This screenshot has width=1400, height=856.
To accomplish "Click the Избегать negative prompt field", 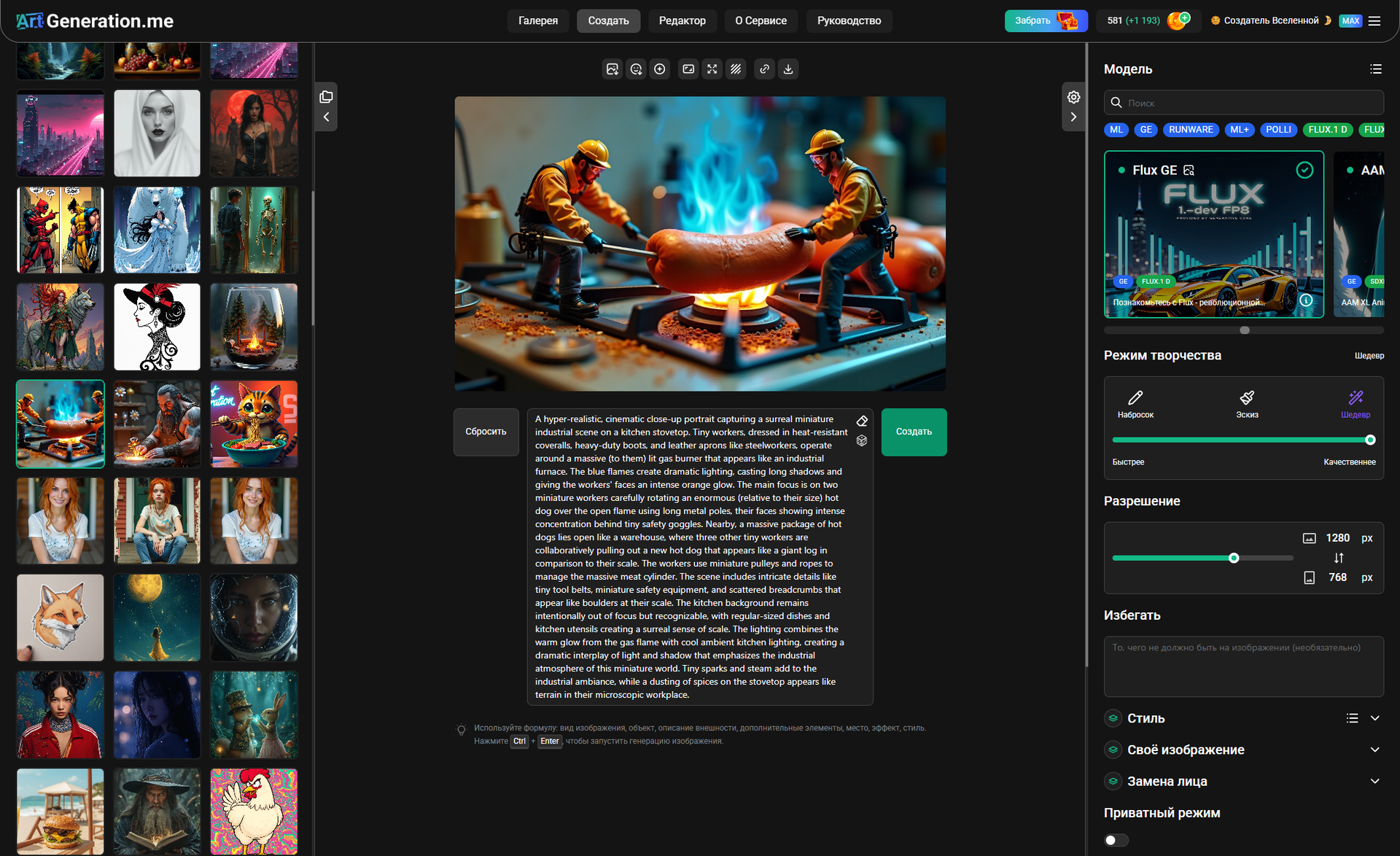I will coord(1243,666).
